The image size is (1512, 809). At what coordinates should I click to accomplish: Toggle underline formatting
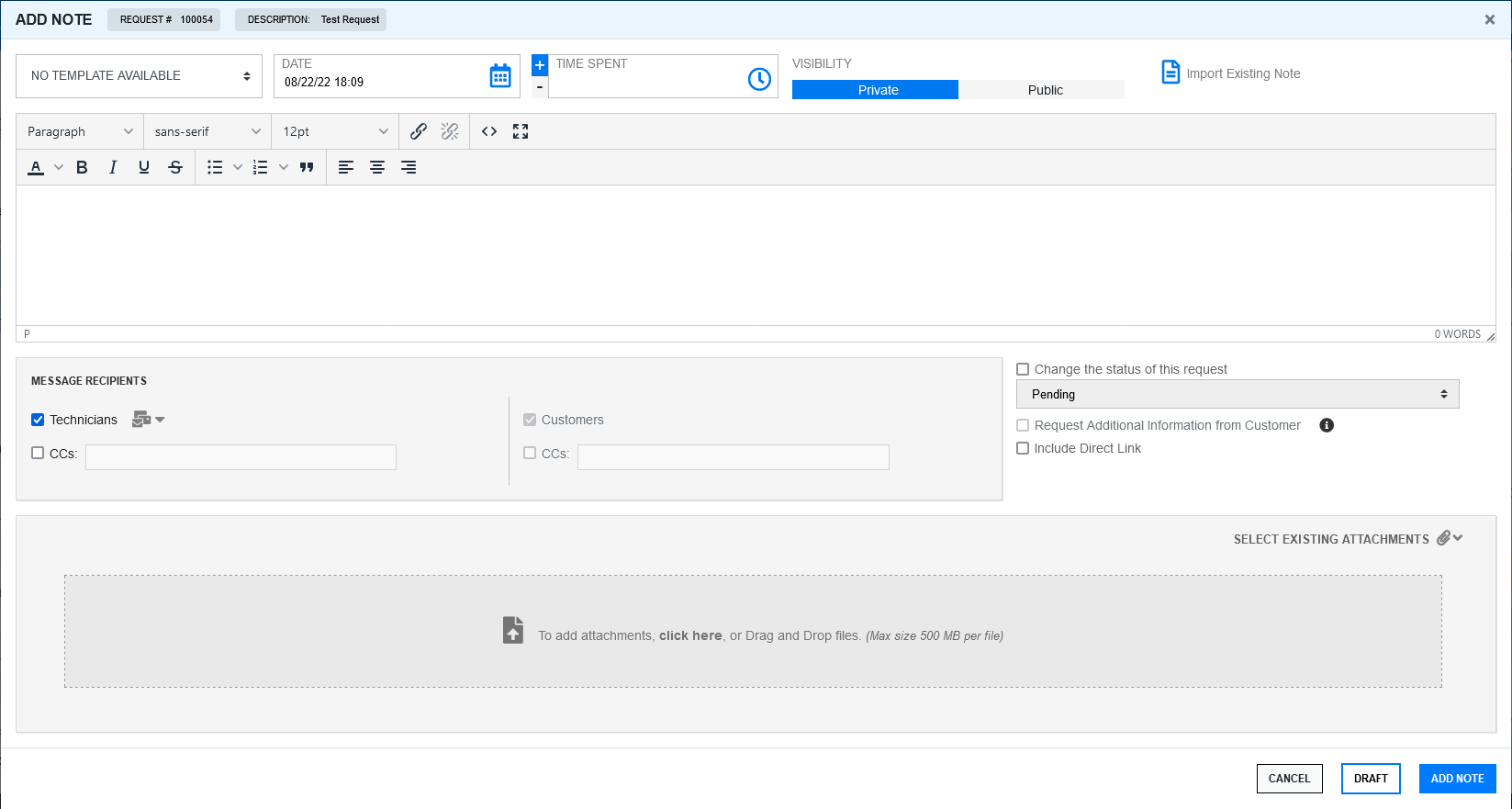click(144, 167)
